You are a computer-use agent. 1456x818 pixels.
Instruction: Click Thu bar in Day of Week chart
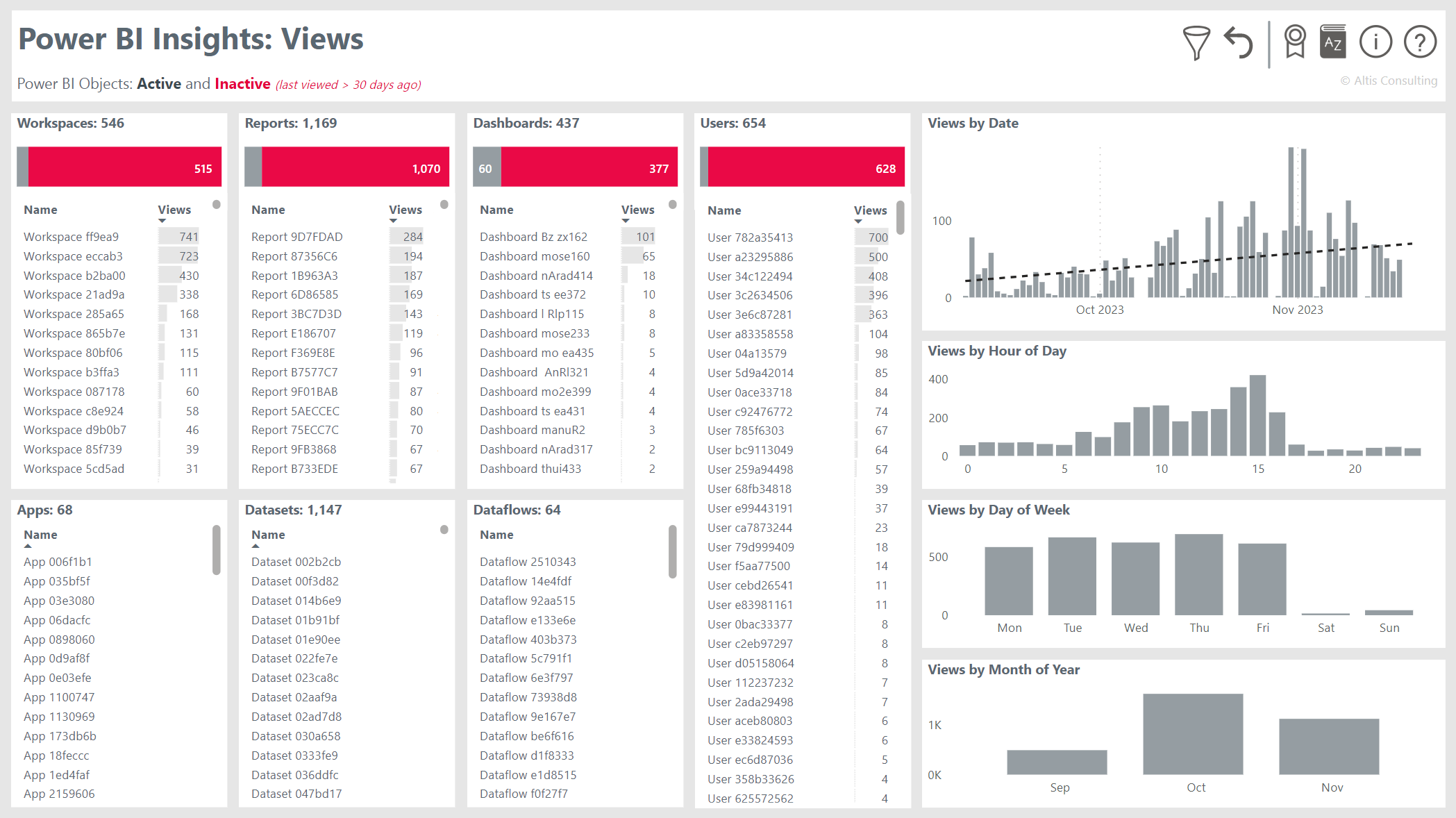(1198, 574)
